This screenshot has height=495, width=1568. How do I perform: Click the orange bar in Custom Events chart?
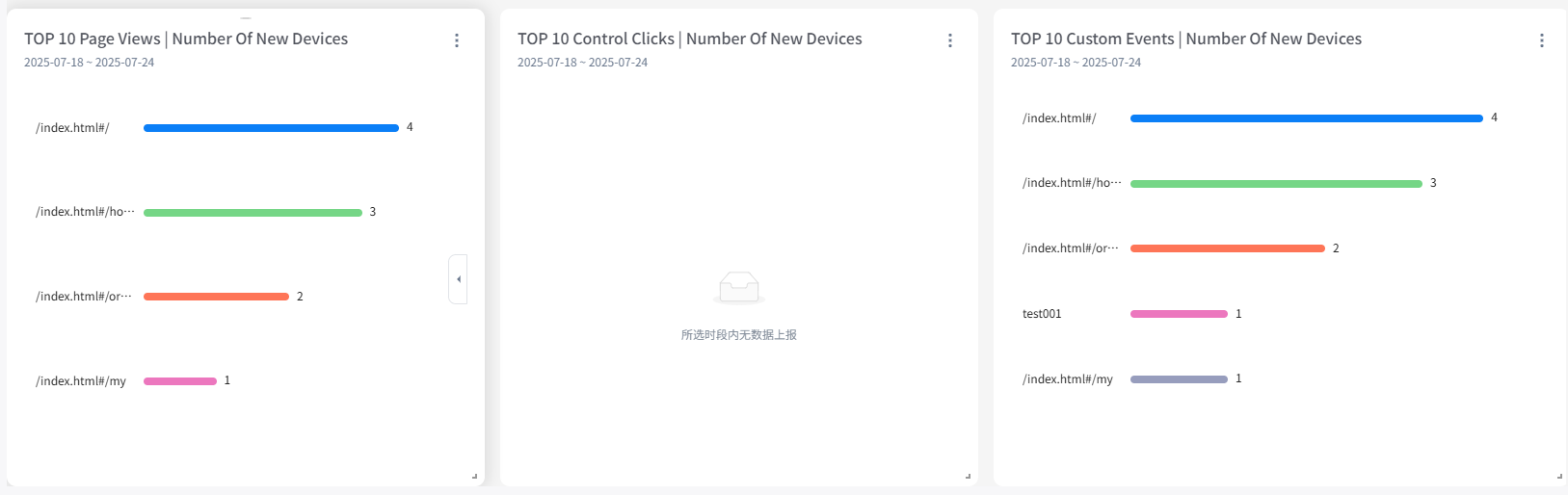click(x=1227, y=248)
